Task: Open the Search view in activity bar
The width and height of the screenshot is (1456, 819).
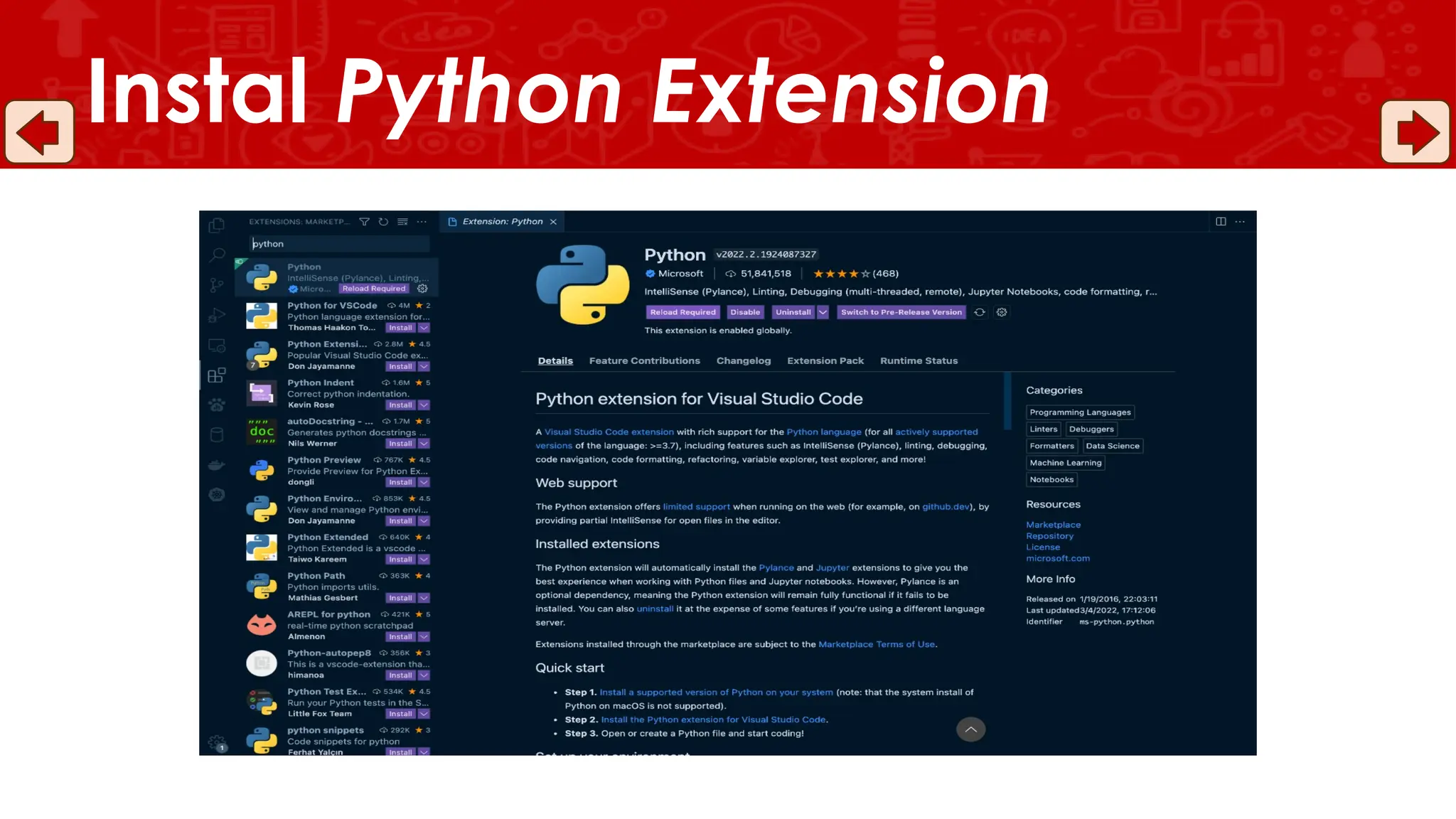Action: [217, 255]
